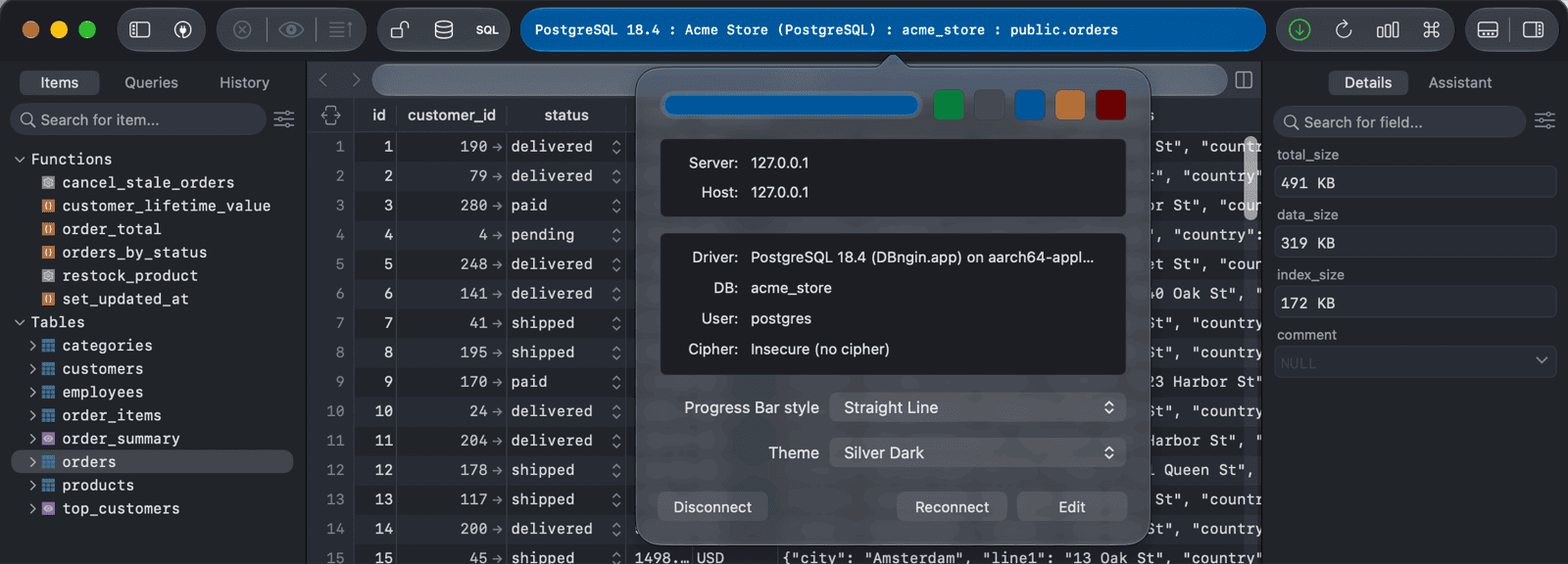Click the Reconnect button
1568x564 pixels.
click(x=952, y=506)
